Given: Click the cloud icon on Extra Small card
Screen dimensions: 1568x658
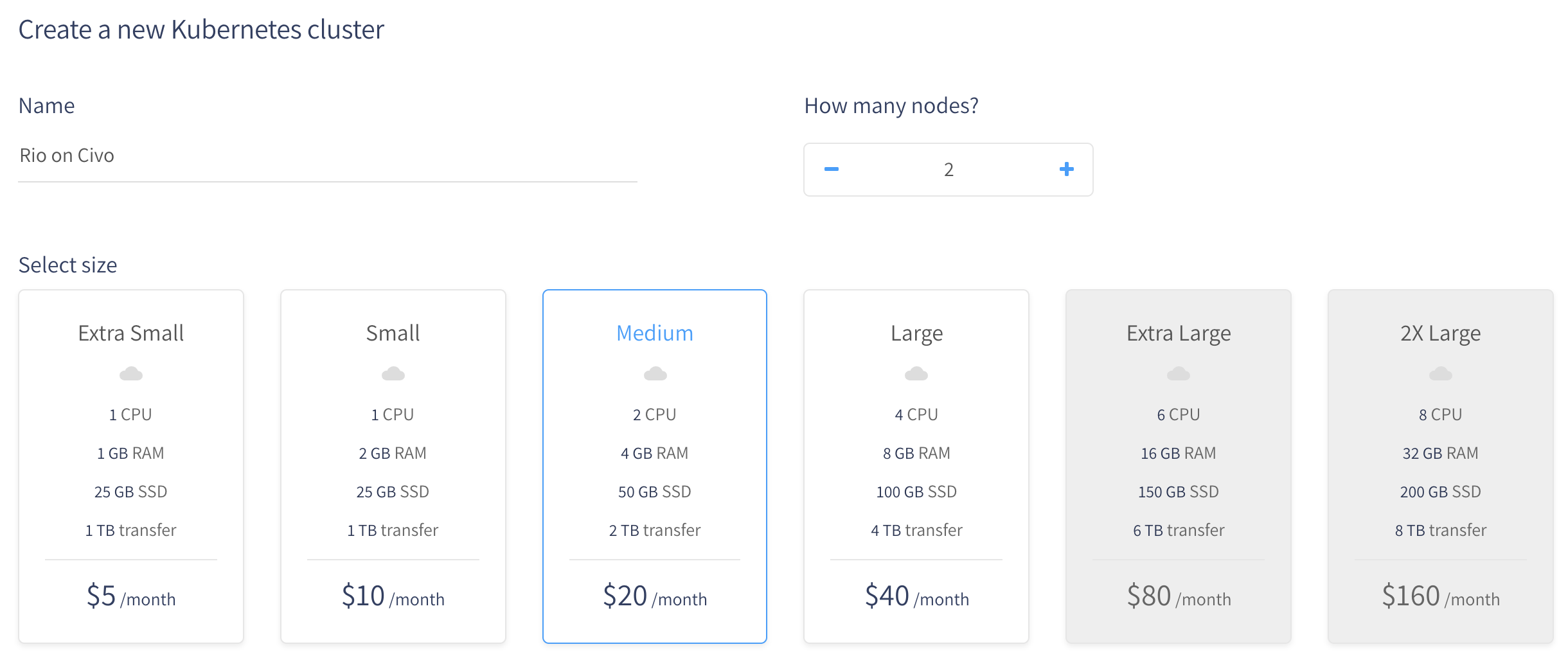Looking at the screenshot, I should pyautogui.click(x=131, y=373).
